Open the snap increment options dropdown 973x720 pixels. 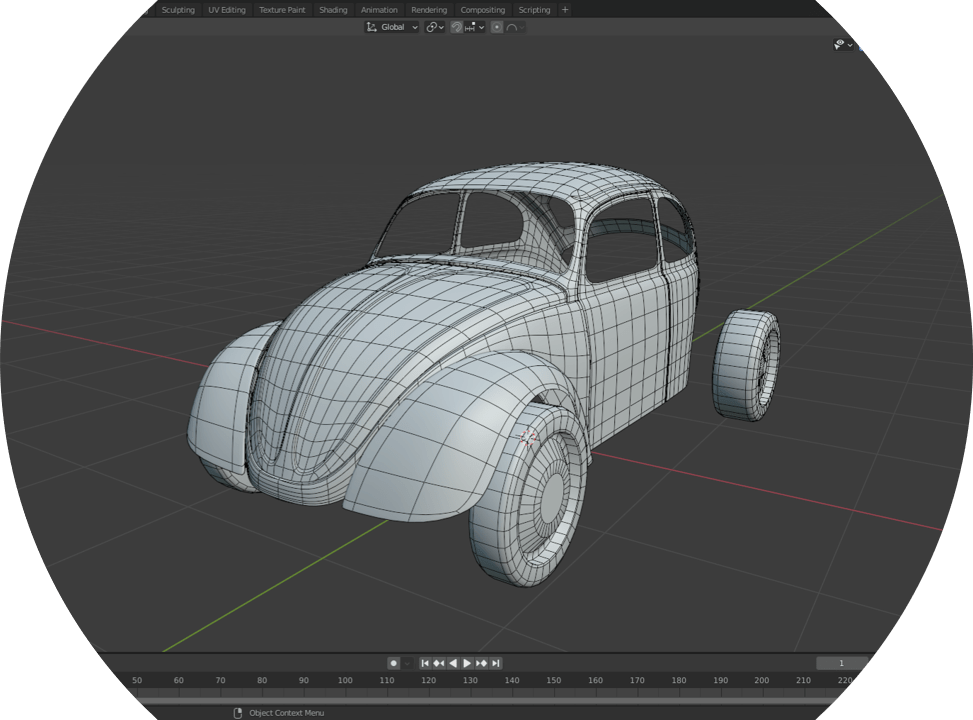[x=475, y=27]
